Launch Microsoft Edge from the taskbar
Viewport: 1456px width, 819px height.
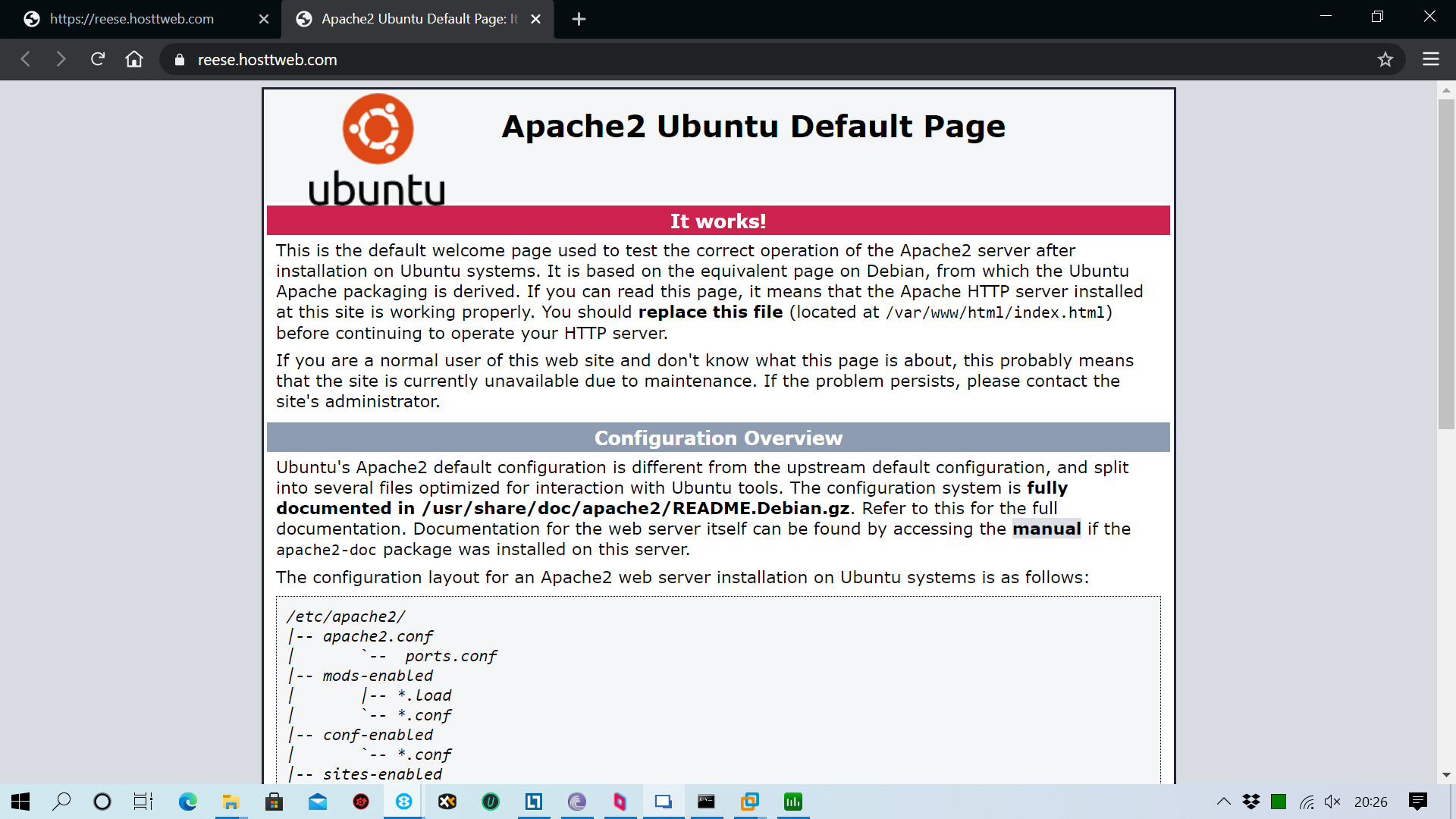[187, 802]
